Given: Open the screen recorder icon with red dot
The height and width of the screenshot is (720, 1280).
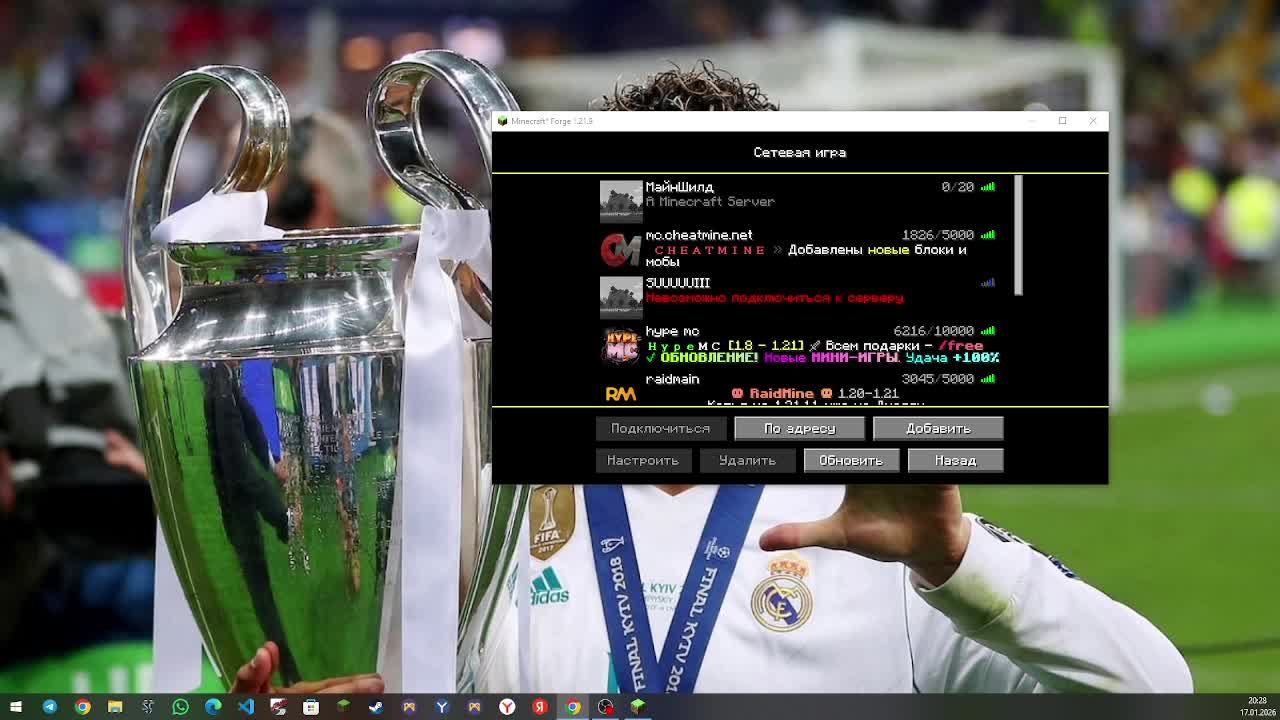Looking at the screenshot, I should click(605, 707).
